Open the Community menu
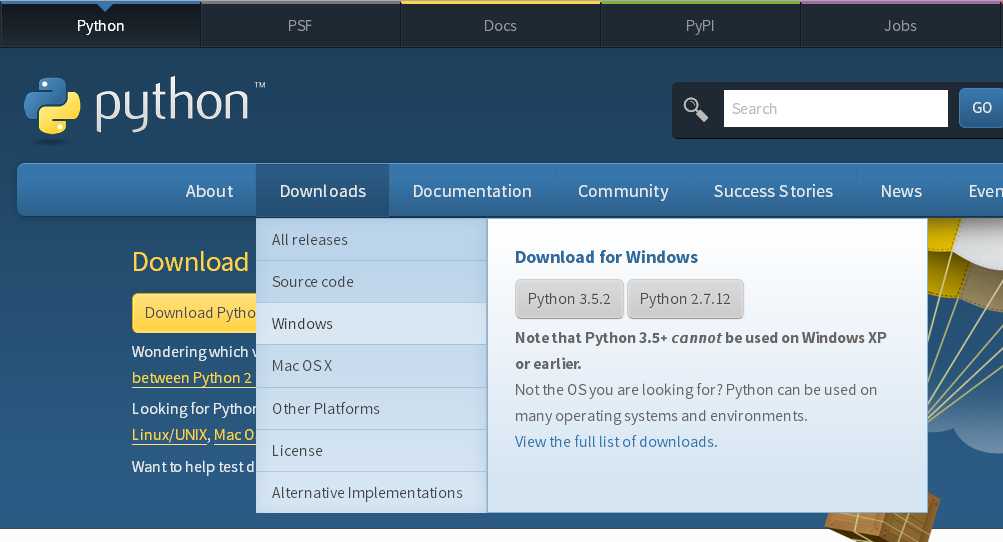The height and width of the screenshot is (542, 1003). 623,191
